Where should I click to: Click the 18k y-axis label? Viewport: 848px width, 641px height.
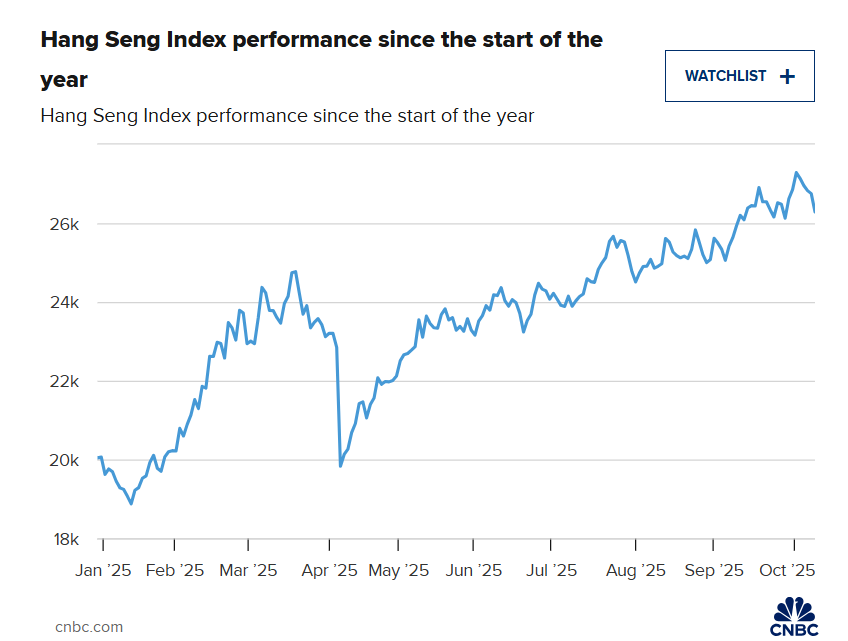pos(66,540)
